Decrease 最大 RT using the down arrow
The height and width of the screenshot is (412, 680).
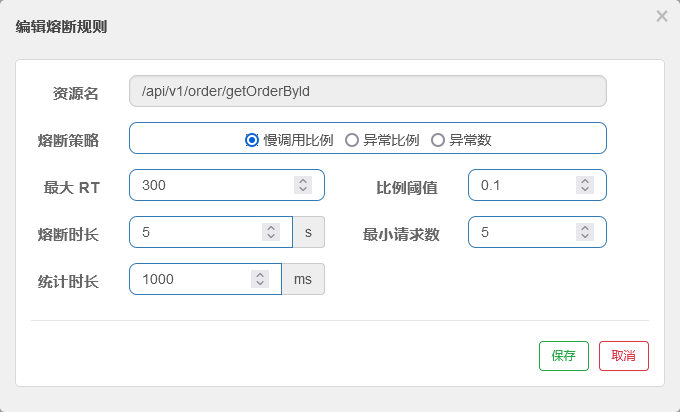point(303,189)
